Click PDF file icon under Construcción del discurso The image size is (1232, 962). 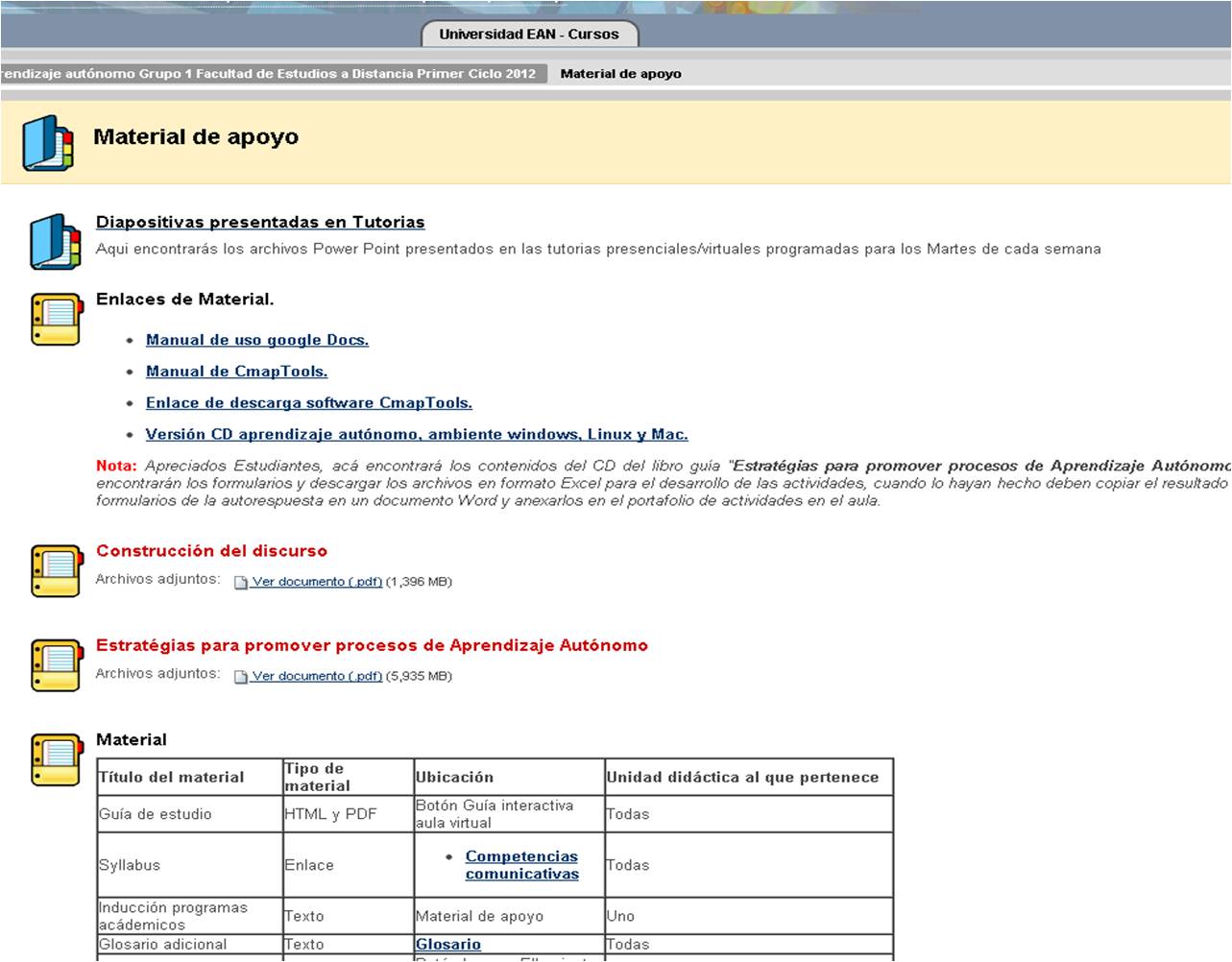[241, 582]
